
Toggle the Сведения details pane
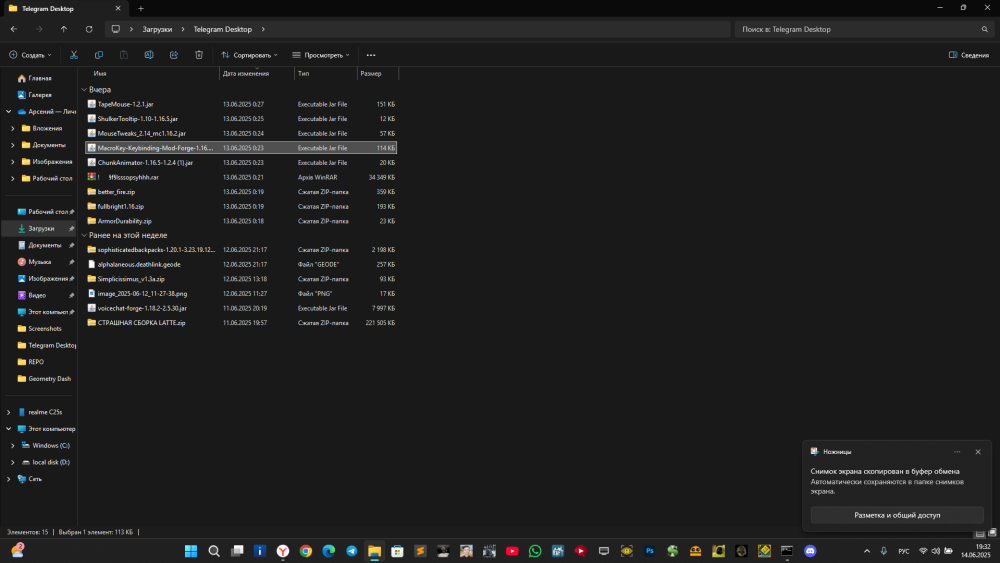click(969, 55)
